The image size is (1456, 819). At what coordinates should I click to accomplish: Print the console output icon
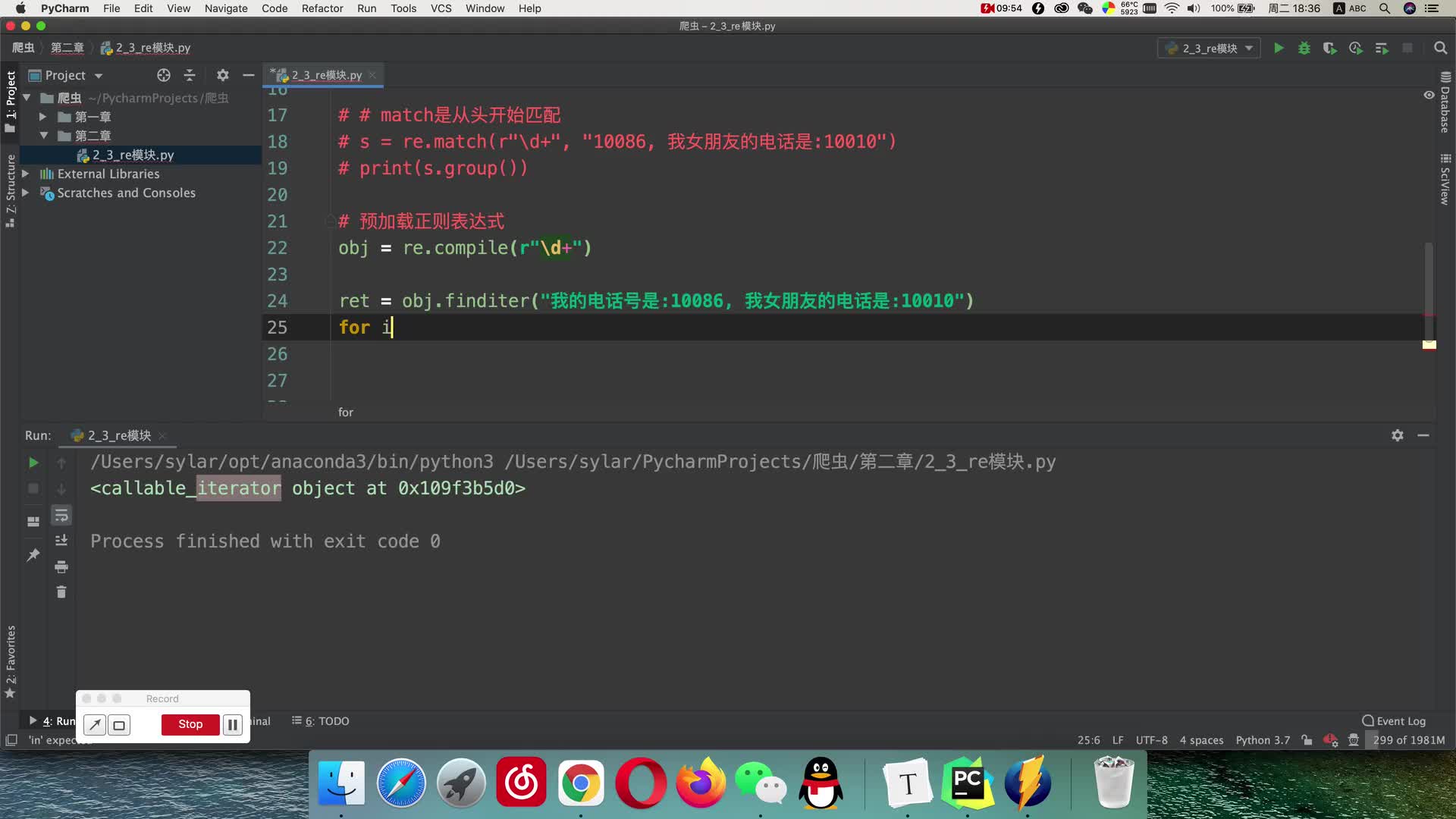61,566
